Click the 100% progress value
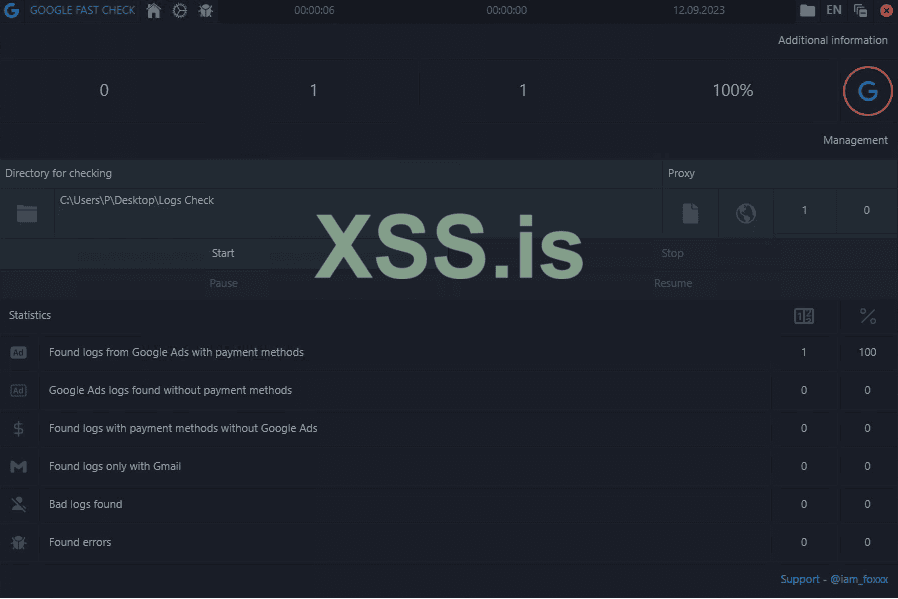 (732, 90)
